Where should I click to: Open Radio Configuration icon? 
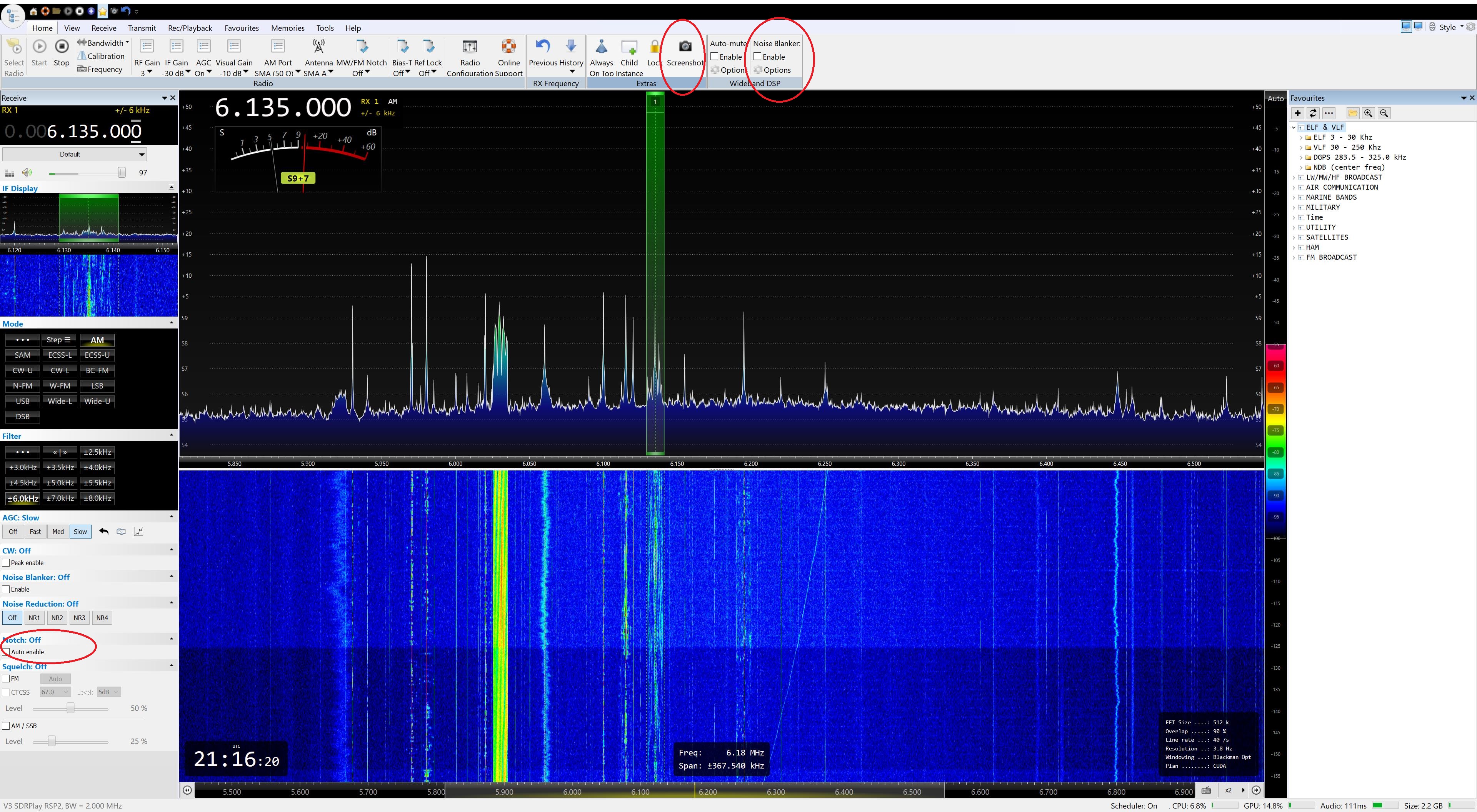[470, 47]
